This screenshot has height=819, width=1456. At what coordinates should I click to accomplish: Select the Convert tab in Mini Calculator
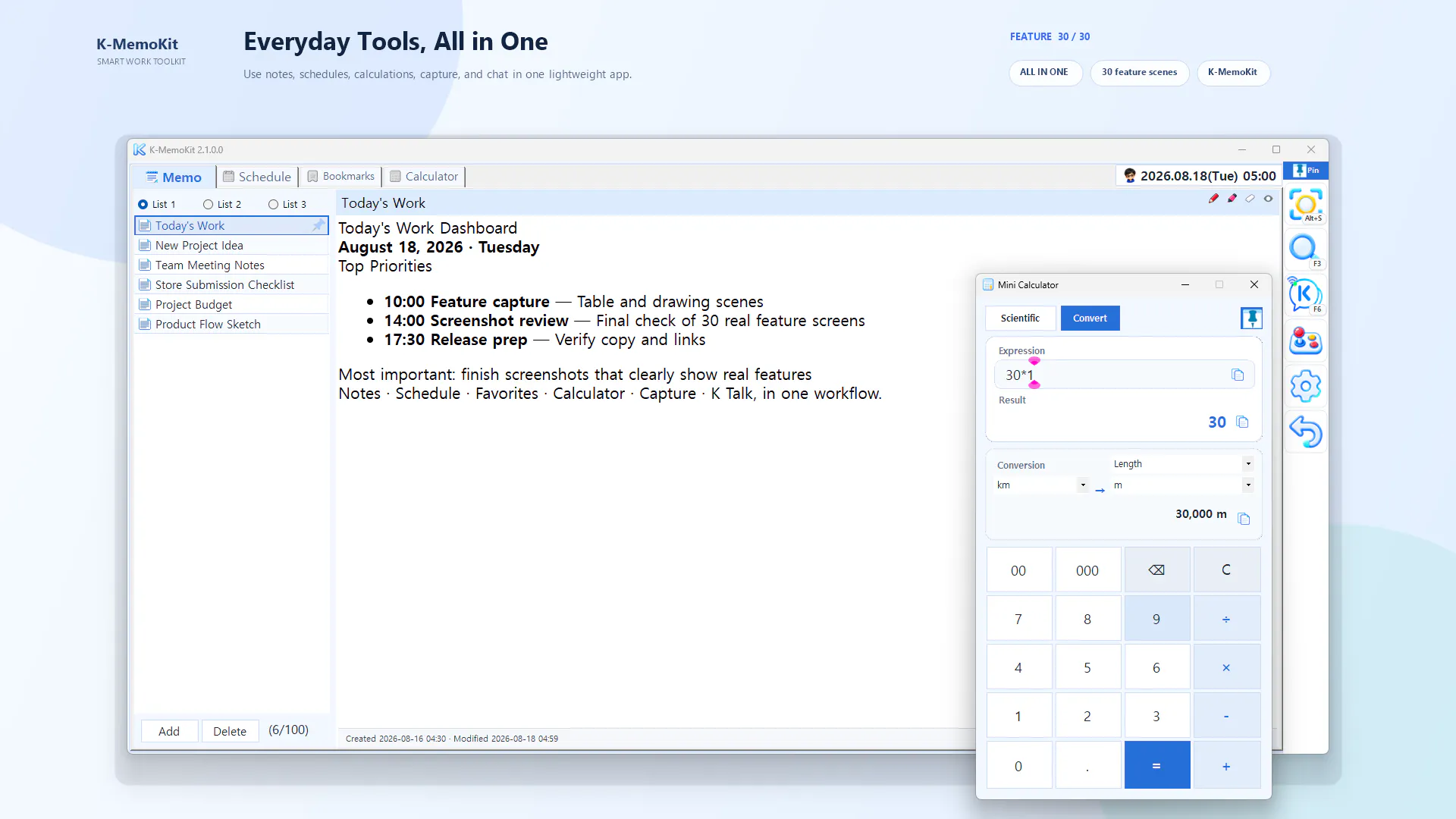coord(1090,318)
